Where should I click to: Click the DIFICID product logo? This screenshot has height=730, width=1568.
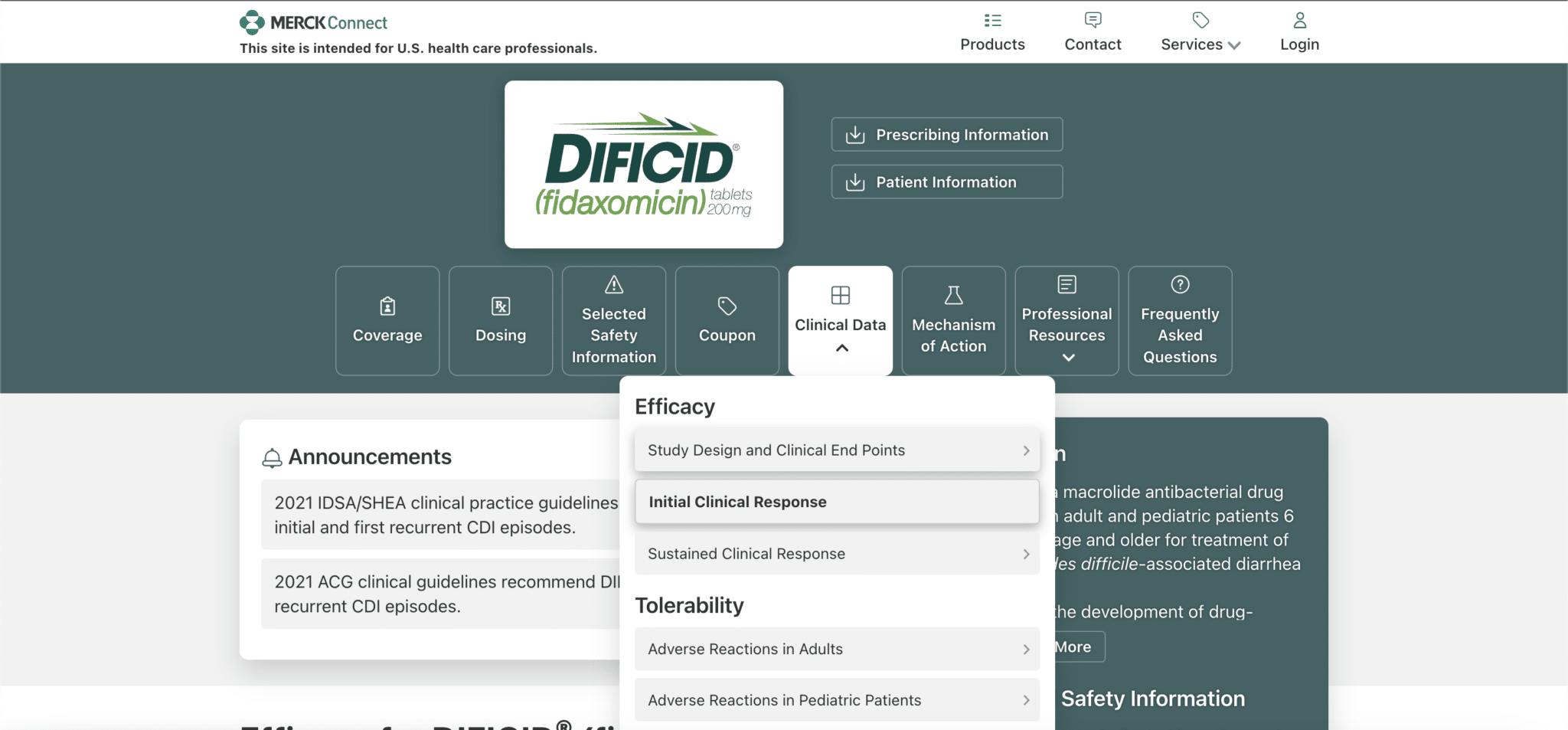[x=643, y=164]
